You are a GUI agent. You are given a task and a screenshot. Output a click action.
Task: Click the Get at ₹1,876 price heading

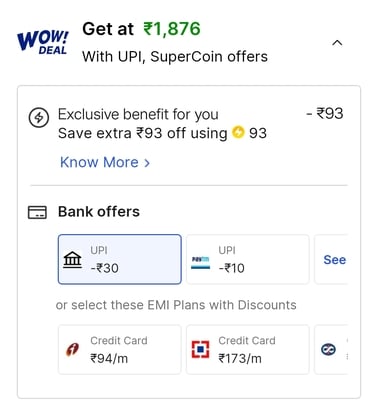tap(141, 29)
